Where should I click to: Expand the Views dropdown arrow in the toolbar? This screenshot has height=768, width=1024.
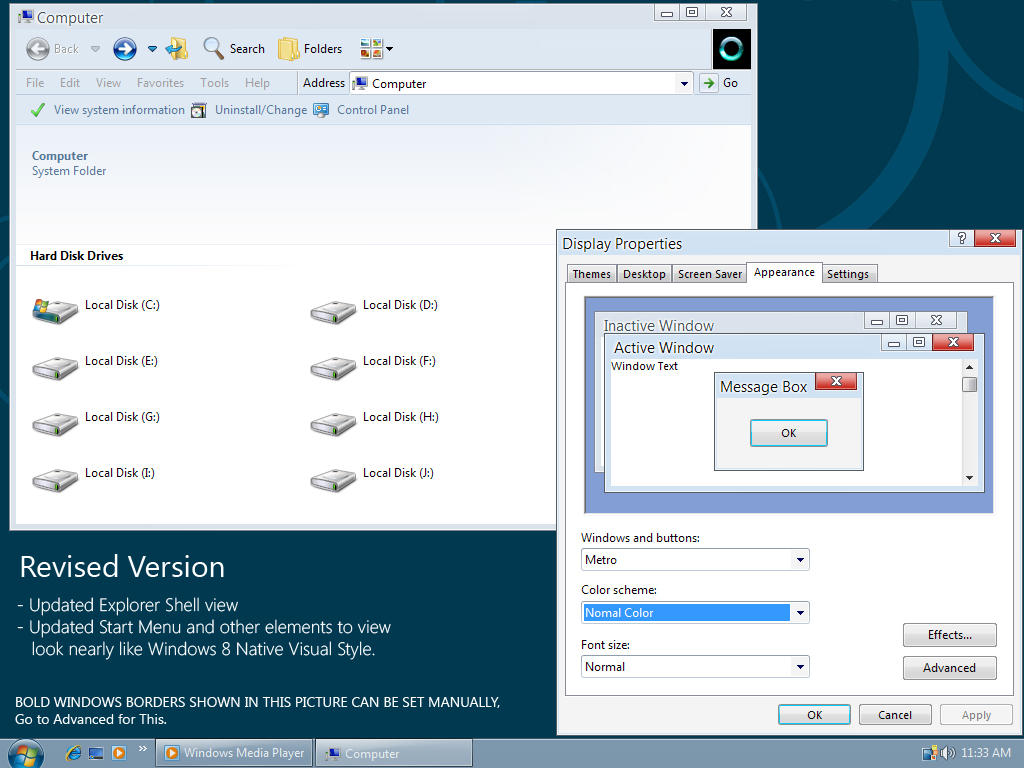coord(390,48)
